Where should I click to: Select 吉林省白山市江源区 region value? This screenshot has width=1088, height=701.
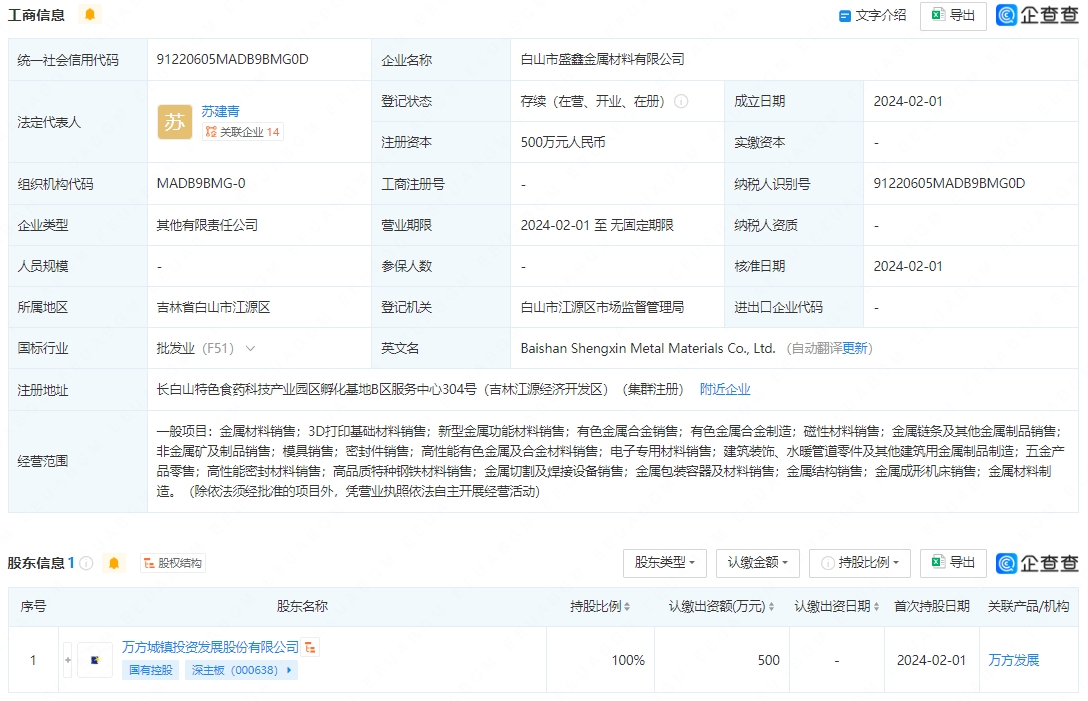click(x=213, y=307)
